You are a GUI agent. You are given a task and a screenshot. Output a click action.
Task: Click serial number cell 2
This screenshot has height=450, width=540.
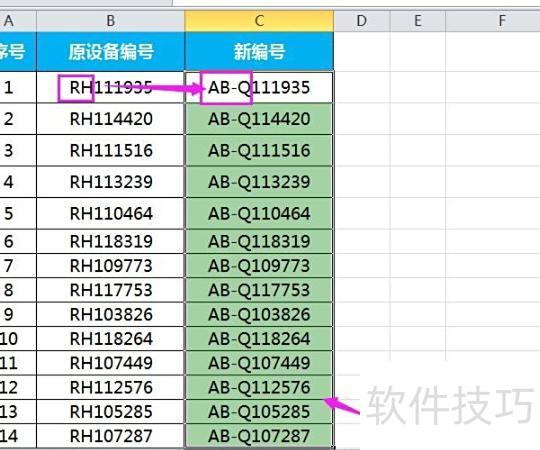tap(18, 119)
